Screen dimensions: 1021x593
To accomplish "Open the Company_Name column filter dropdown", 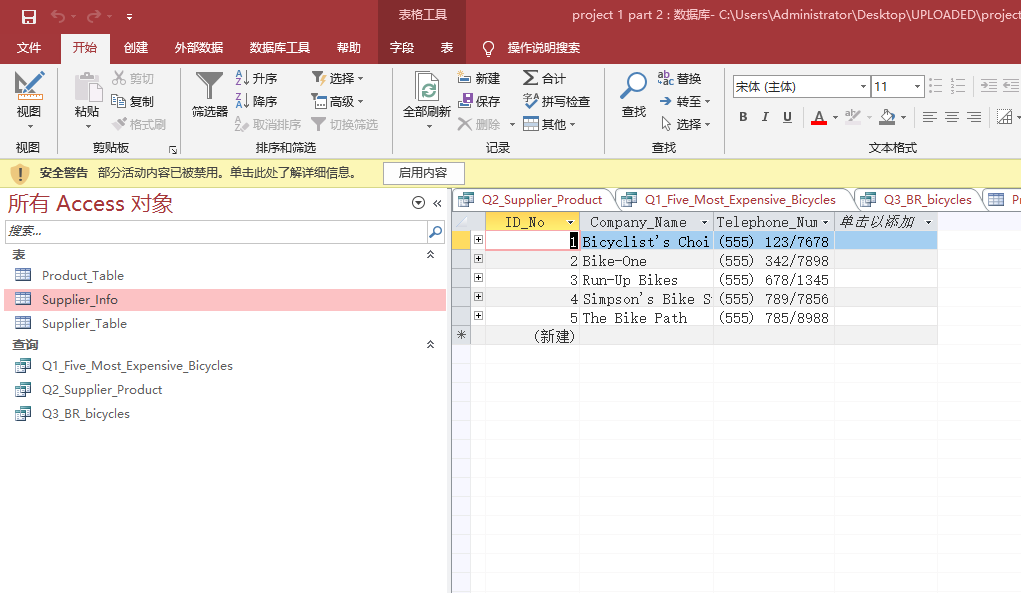I will [704, 223].
